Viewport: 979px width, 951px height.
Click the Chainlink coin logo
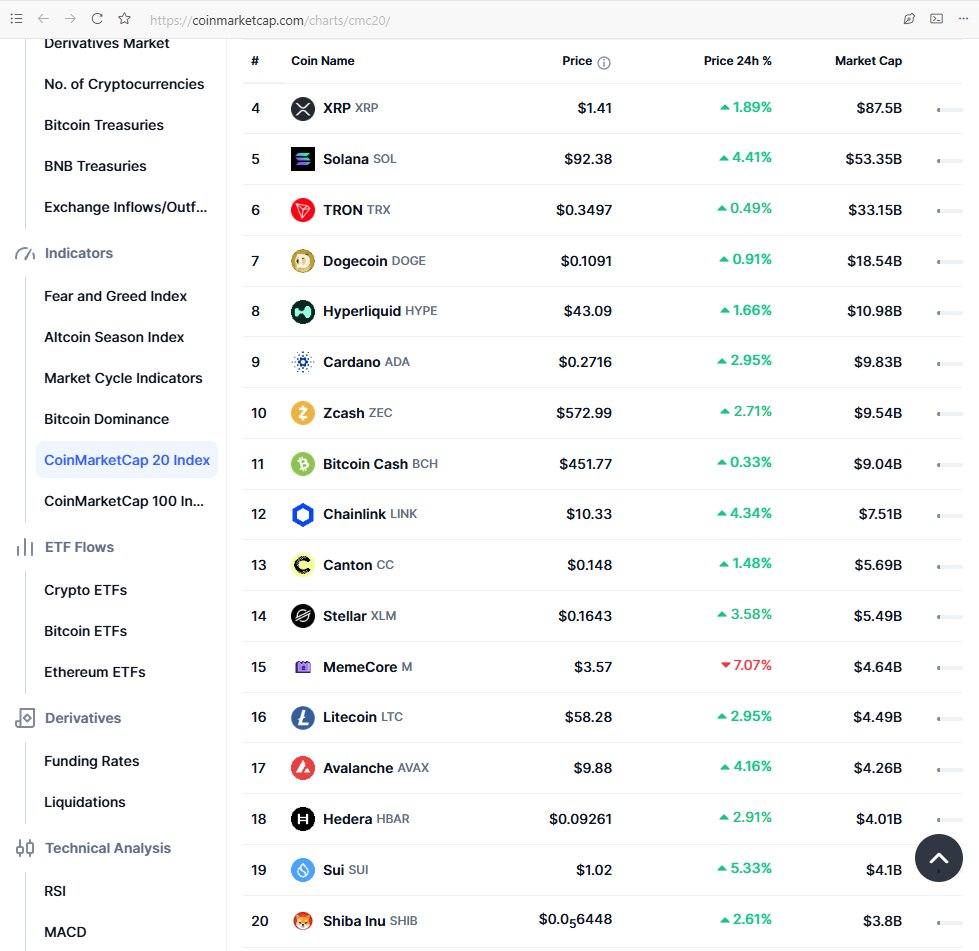coord(303,515)
